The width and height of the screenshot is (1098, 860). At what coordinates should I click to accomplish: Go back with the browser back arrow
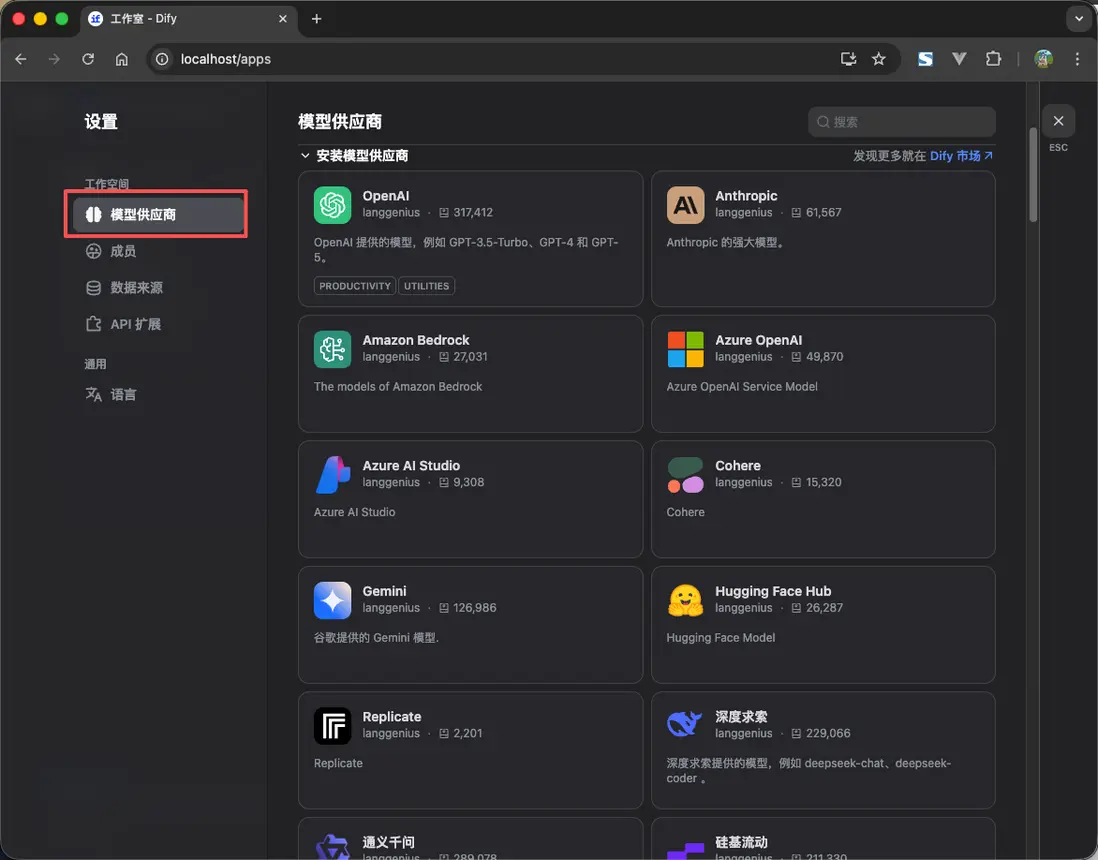point(21,59)
